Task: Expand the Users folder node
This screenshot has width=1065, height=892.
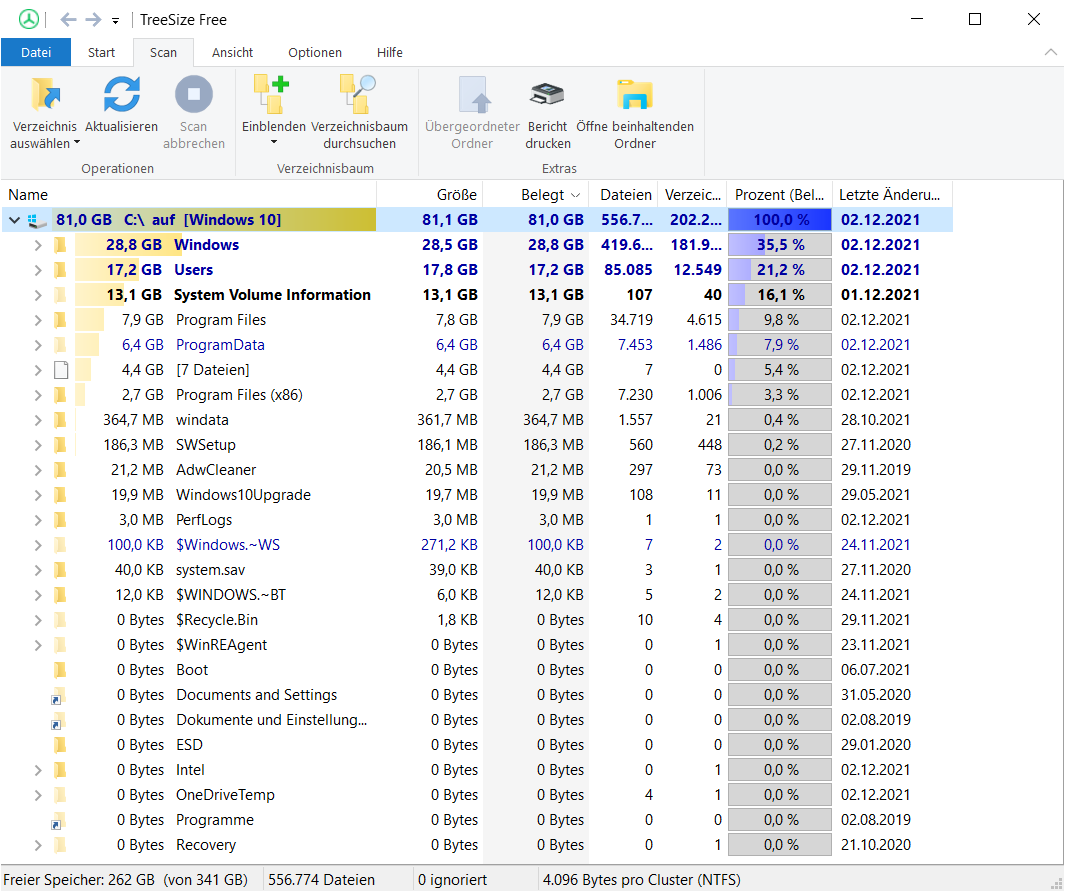Action: tap(38, 270)
